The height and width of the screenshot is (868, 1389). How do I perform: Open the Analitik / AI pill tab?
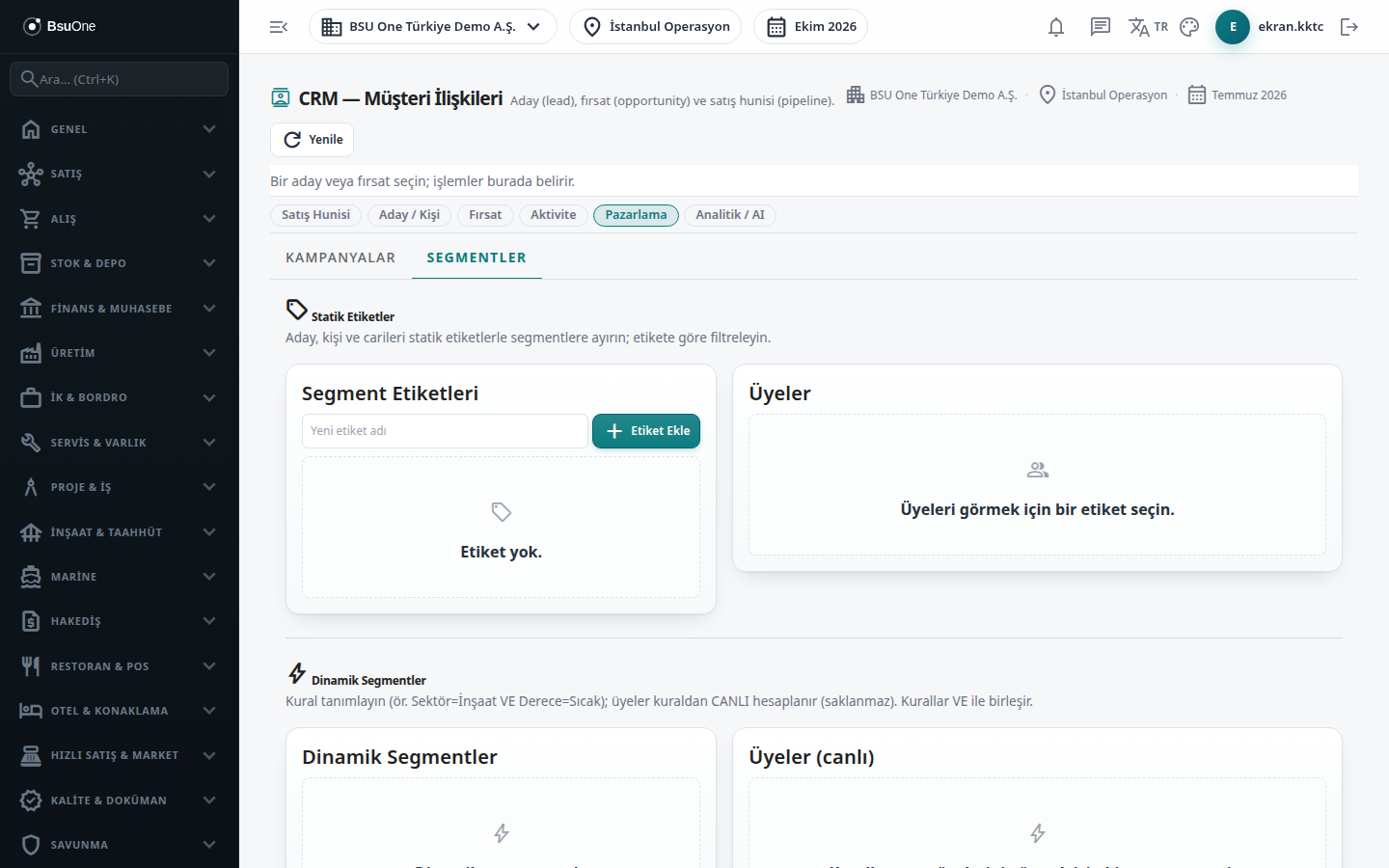pyautogui.click(x=730, y=215)
